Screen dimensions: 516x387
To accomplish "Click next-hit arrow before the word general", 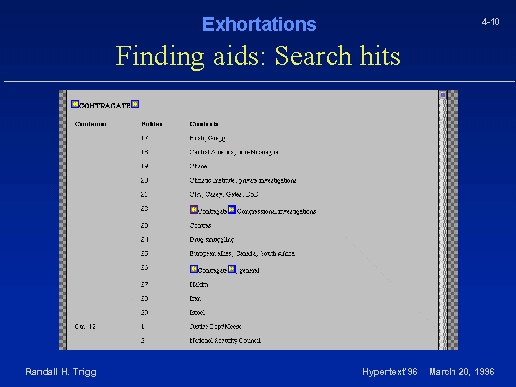I will point(232,269).
